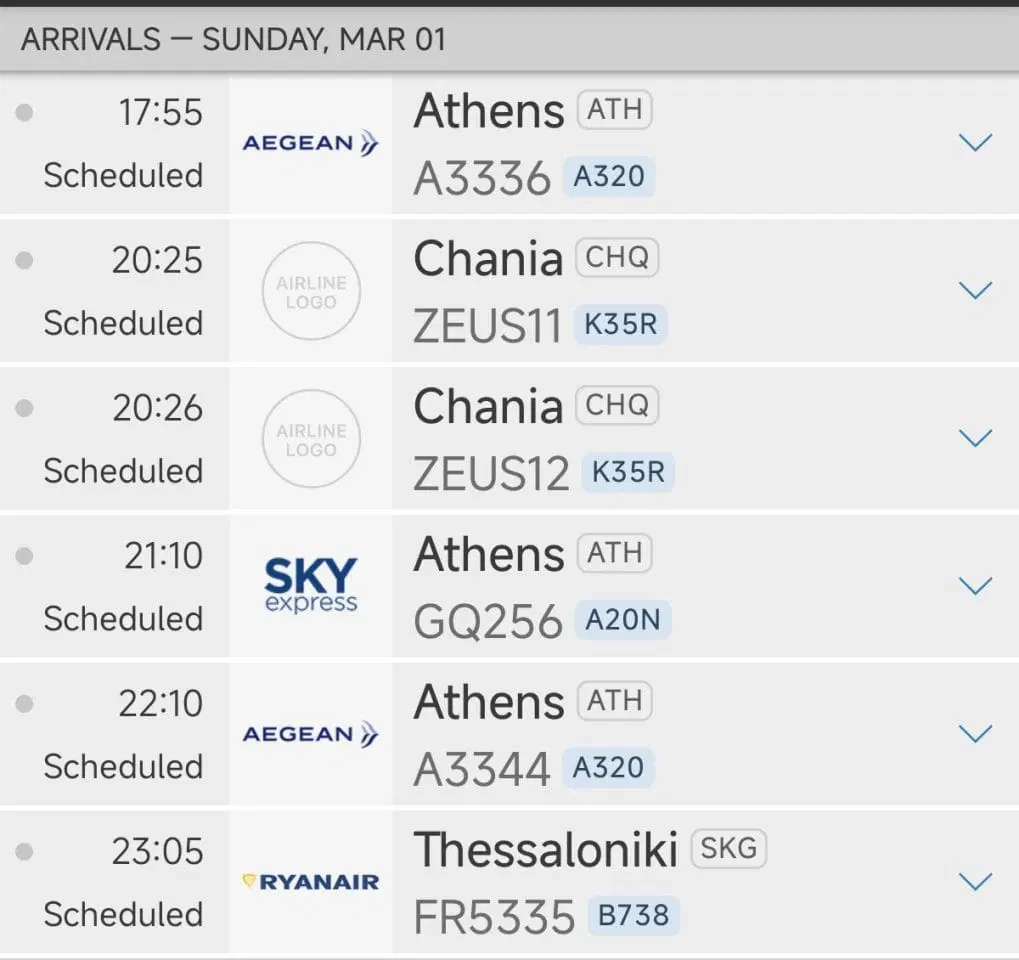Click the Sky Express logo for GQ256
The image size is (1019, 960).
point(311,586)
